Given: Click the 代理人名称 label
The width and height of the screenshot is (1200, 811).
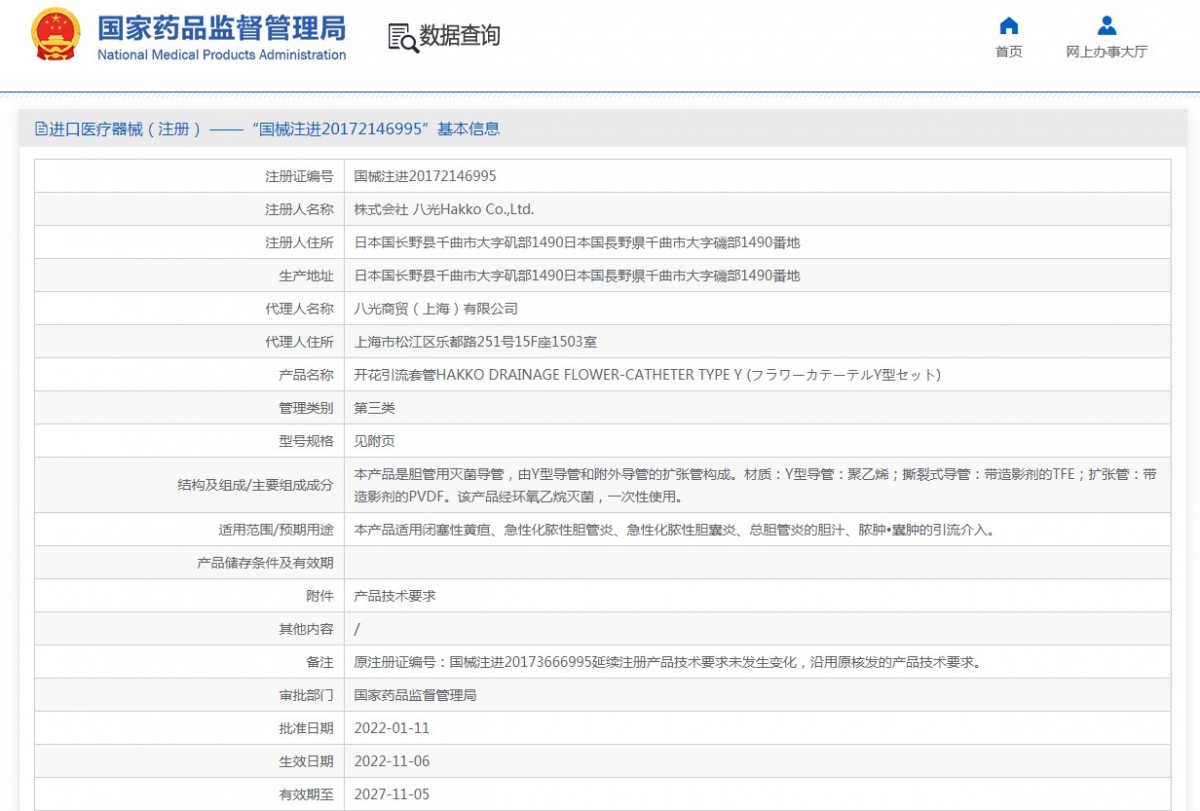Looking at the screenshot, I should [299, 308].
